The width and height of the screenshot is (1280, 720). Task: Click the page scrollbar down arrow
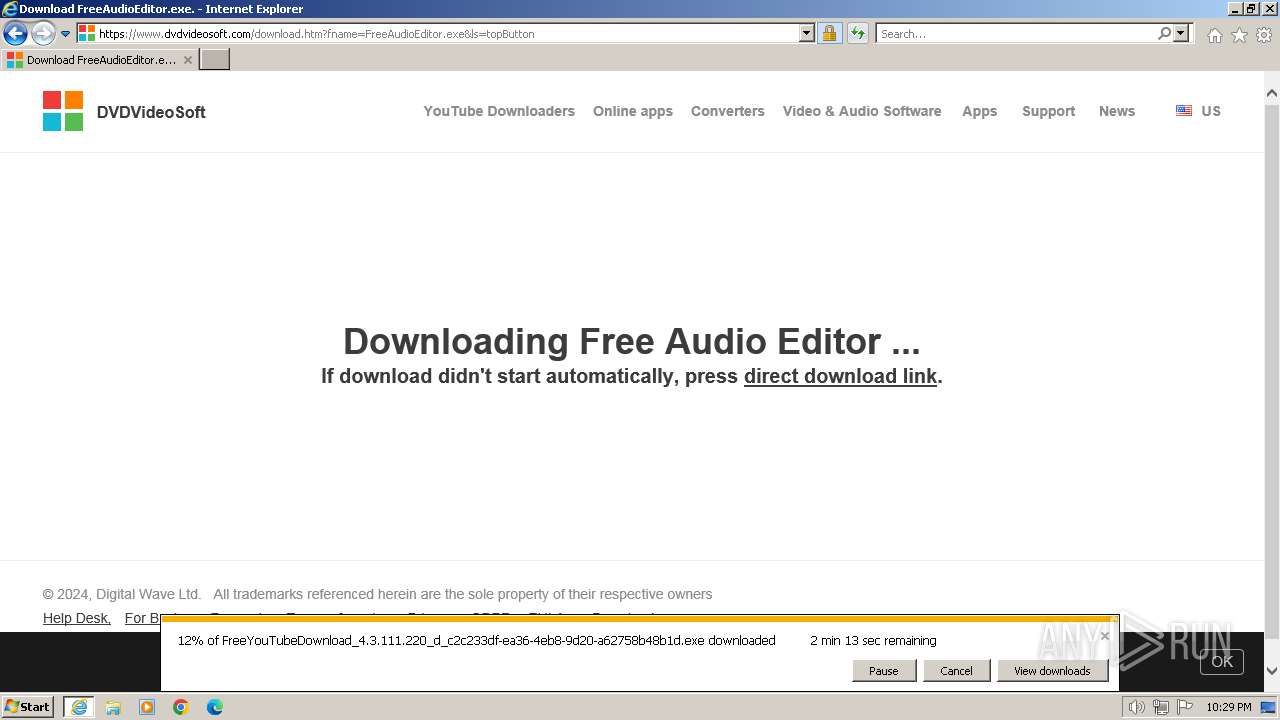click(1272, 671)
